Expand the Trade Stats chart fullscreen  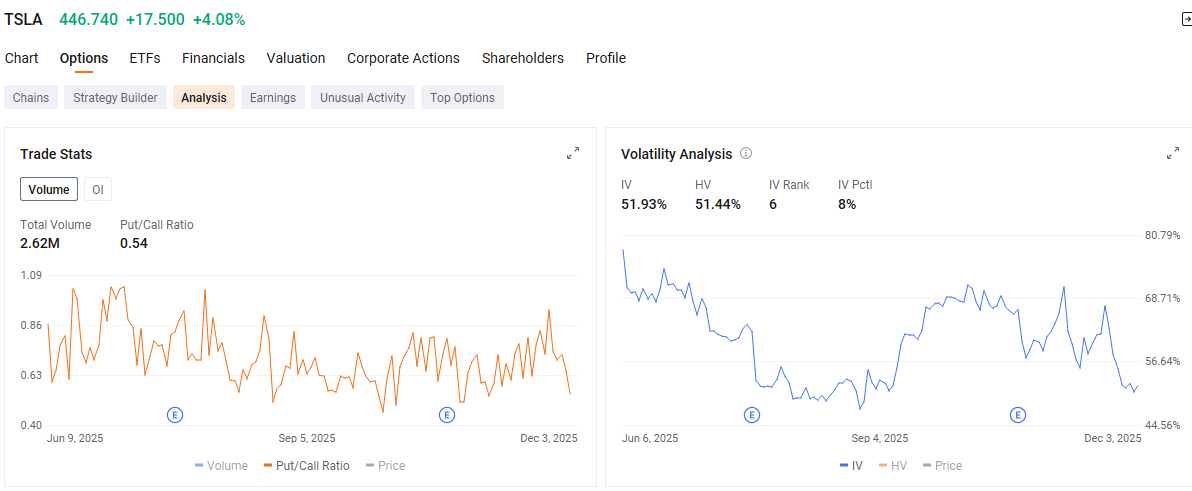pos(573,154)
